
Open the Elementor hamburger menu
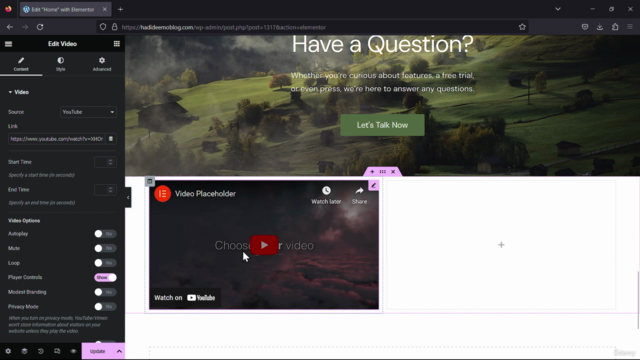(9, 44)
